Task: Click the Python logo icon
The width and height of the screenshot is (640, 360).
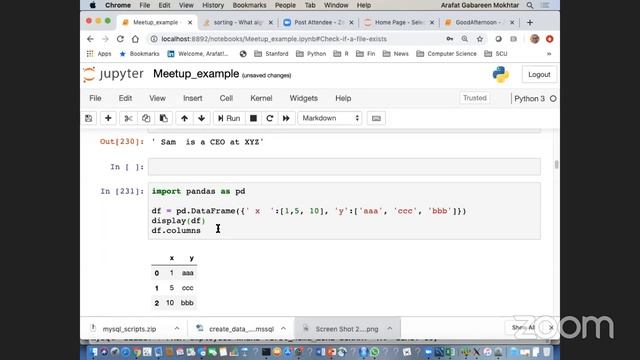Action: point(500,75)
